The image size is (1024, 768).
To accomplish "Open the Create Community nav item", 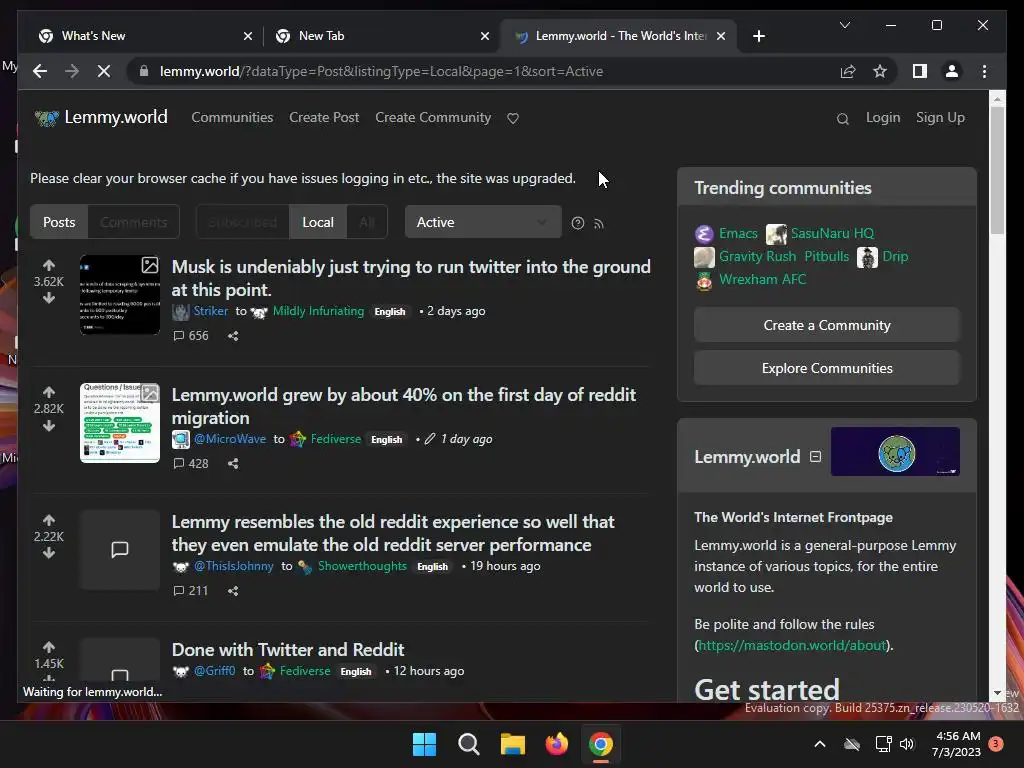I will [x=433, y=118].
